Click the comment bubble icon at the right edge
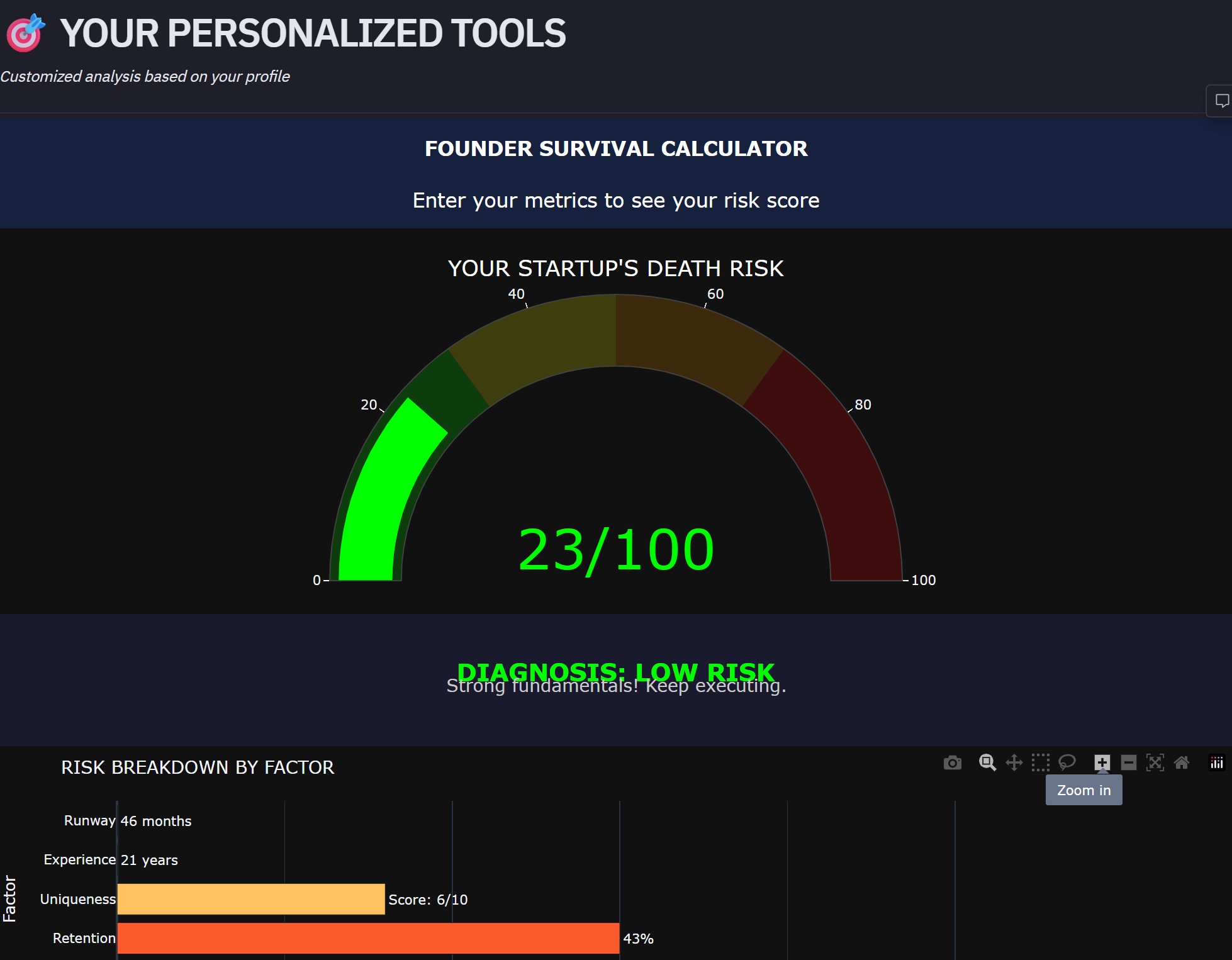This screenshot has width=1232, height=960. tap(1221, 101)
